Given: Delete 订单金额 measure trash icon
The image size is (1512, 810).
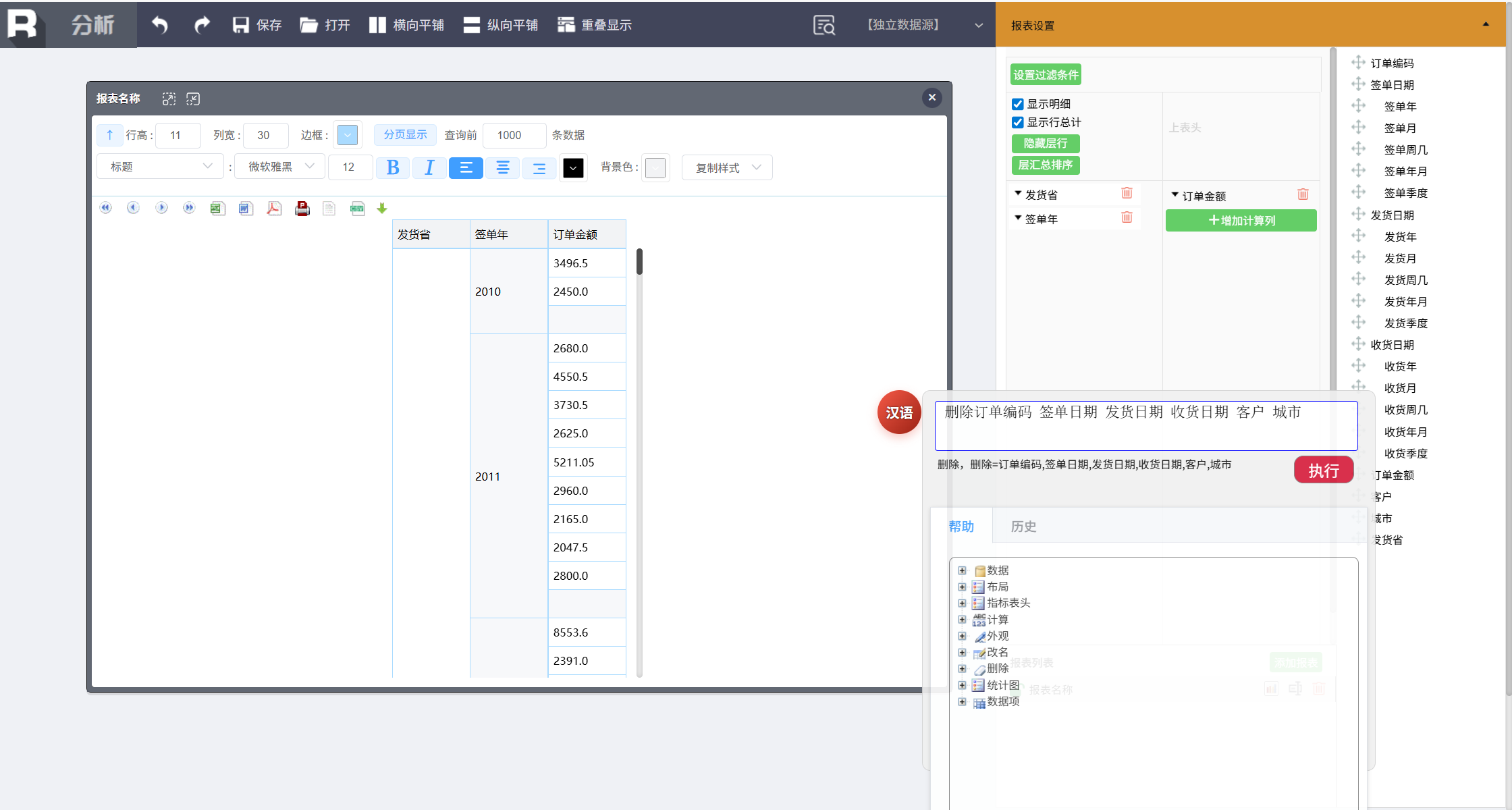Looking at the screenshot, I should pyautogui.click(x=1303, y=195).
